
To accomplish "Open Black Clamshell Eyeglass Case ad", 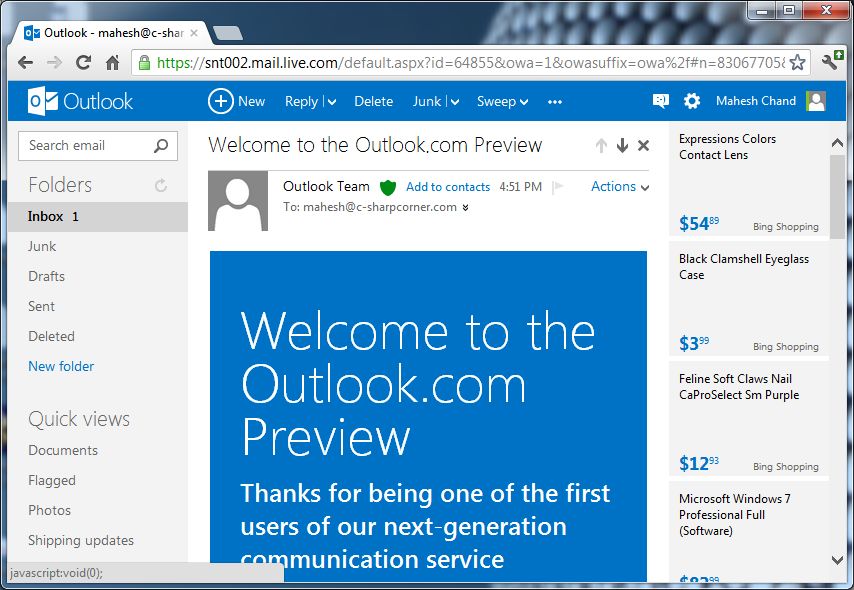I will pos(749,299).
